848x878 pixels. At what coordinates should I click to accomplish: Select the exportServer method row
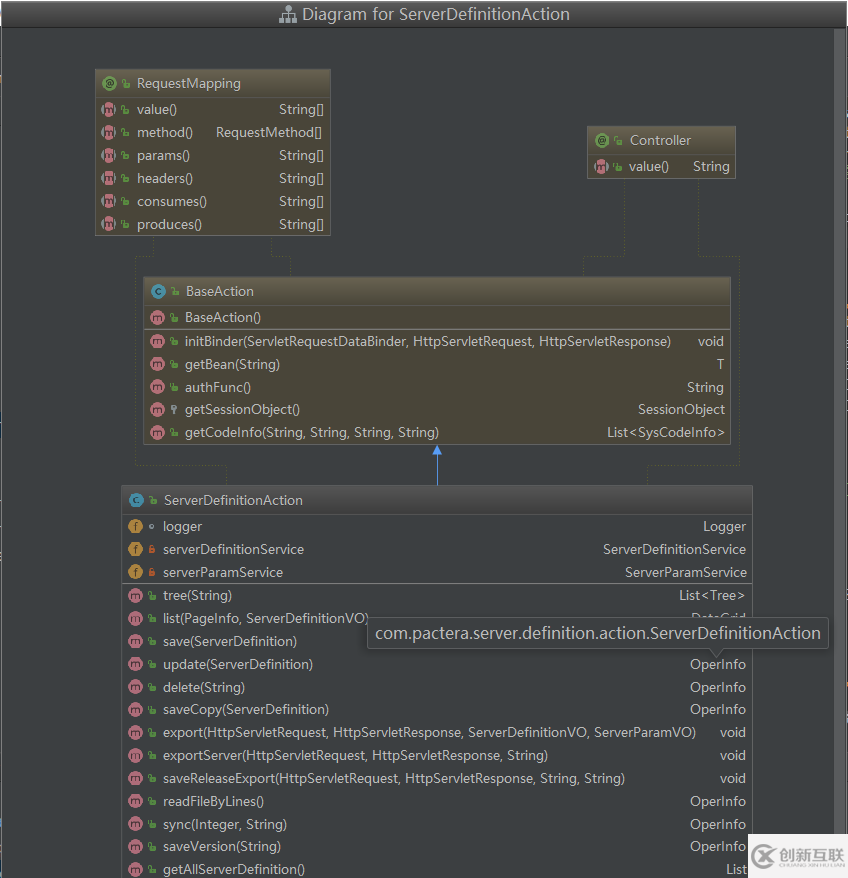tap(355, 756)
